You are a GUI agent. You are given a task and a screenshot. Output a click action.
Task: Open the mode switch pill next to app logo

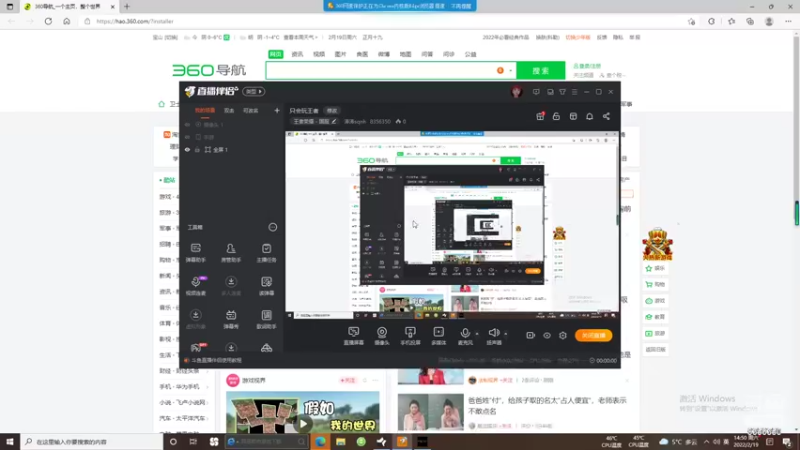pyautogui.click(x=254, y=92)
